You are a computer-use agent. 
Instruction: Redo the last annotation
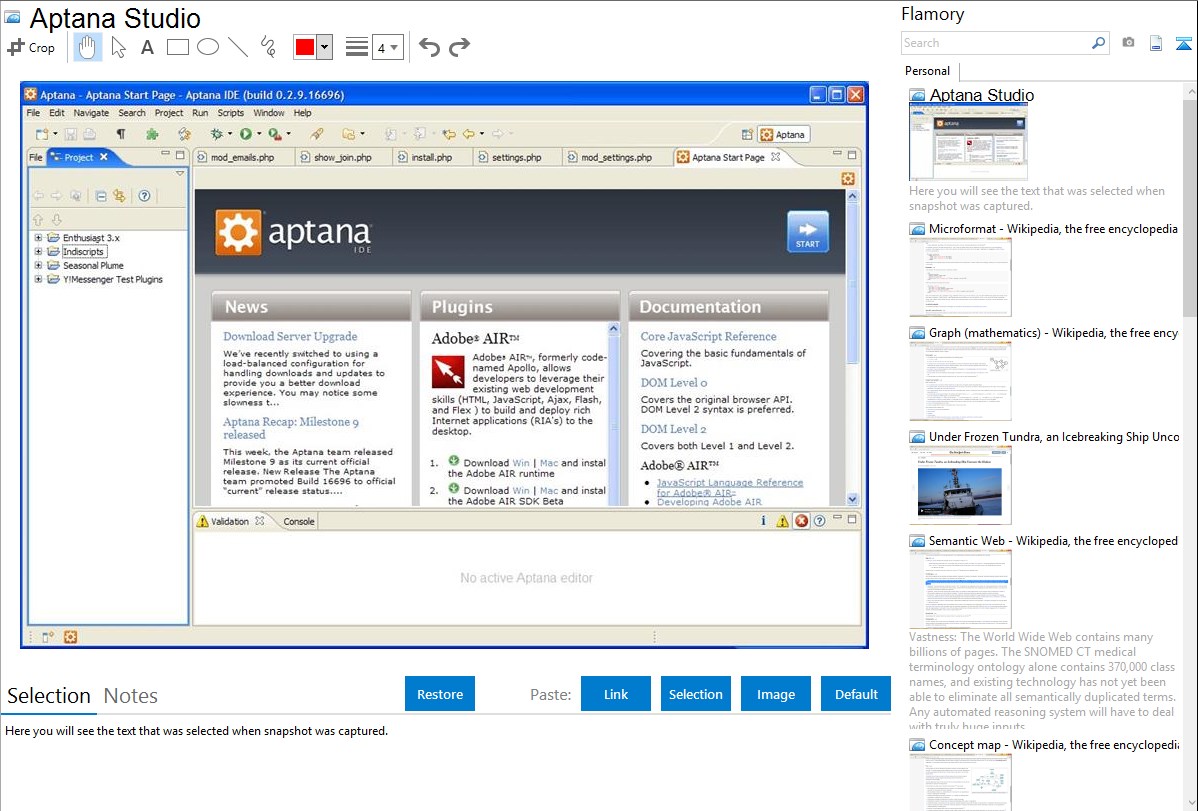pyautogui.click(x=459, y=47)
